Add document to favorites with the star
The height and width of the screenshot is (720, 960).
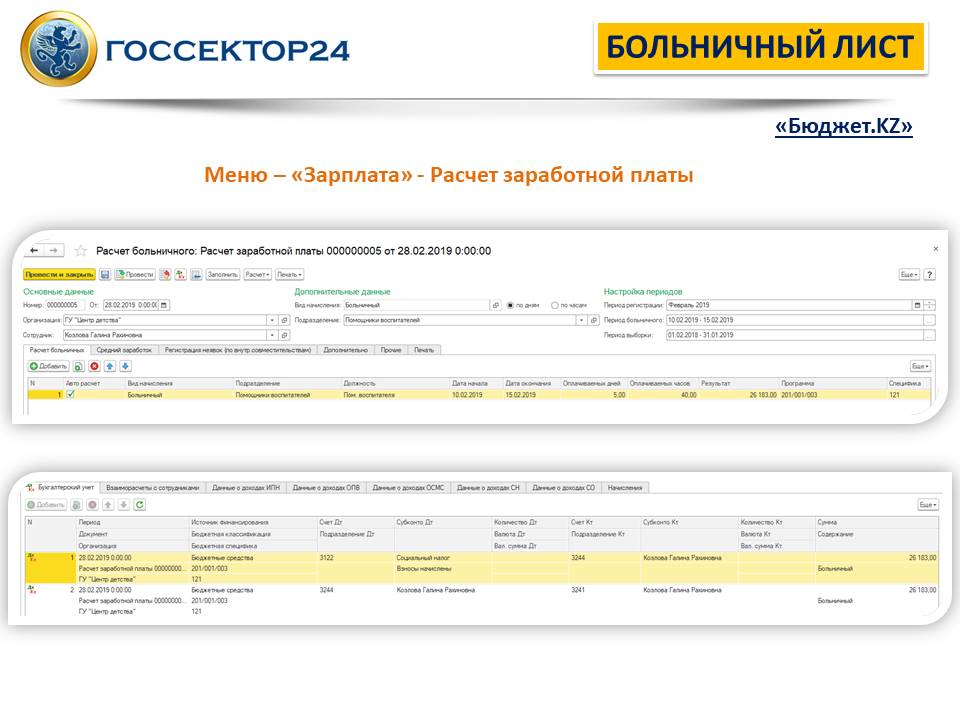click(x=80, y=250)
